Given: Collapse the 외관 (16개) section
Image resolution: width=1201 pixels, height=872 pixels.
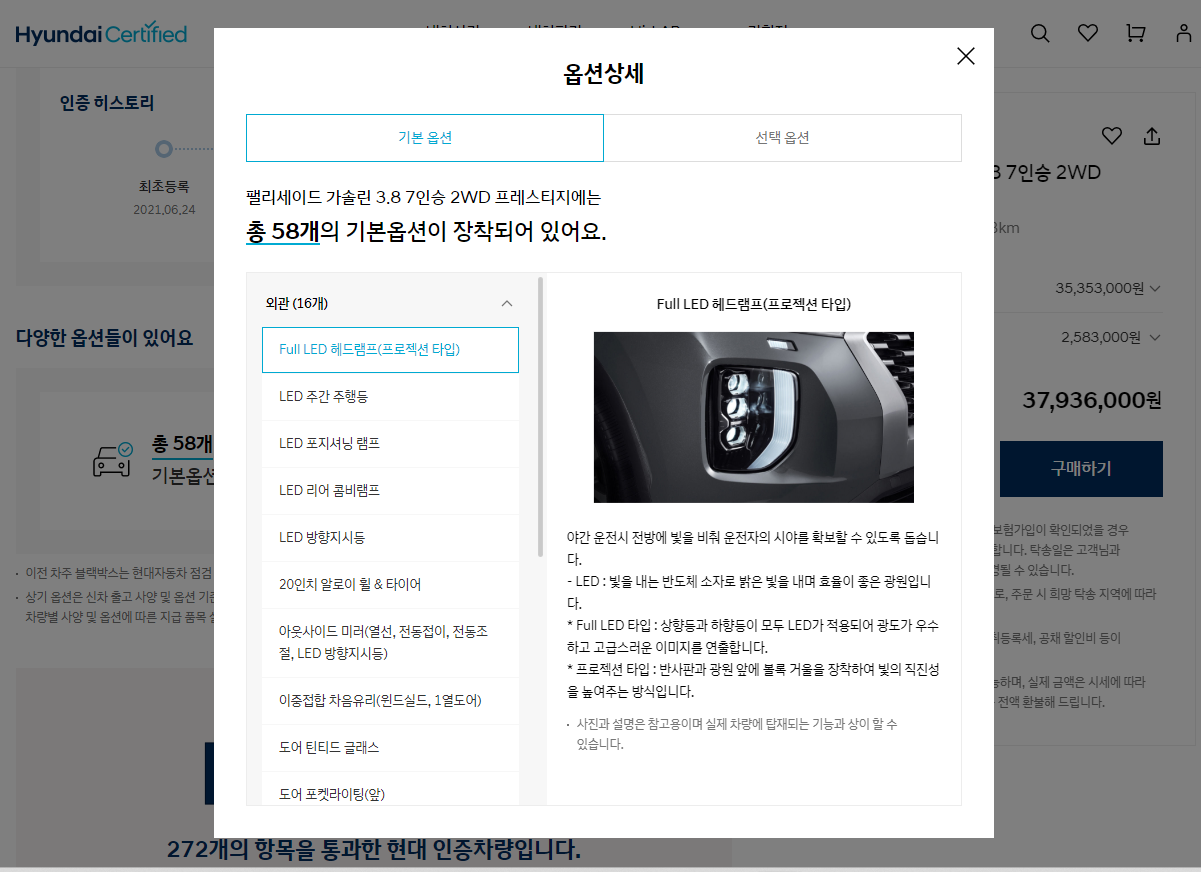Looking at the screenshot, I should click(x=506, y=303).
